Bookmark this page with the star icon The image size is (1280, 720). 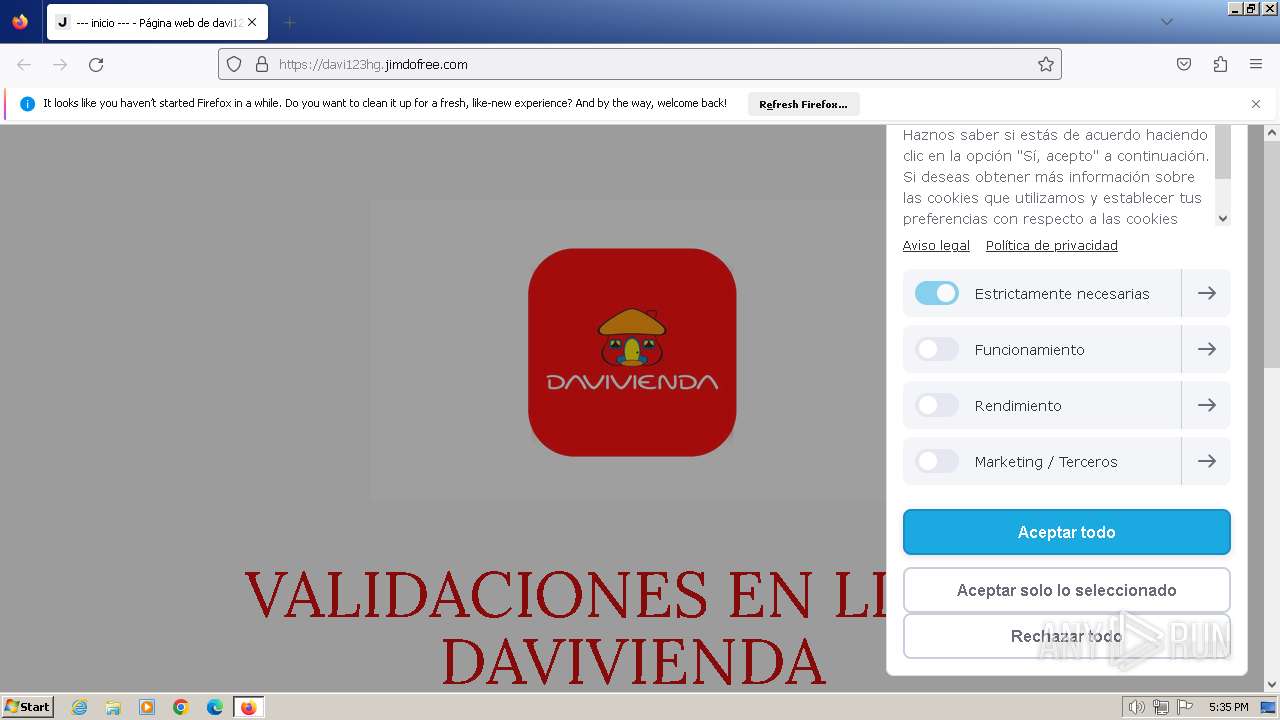1046,64
